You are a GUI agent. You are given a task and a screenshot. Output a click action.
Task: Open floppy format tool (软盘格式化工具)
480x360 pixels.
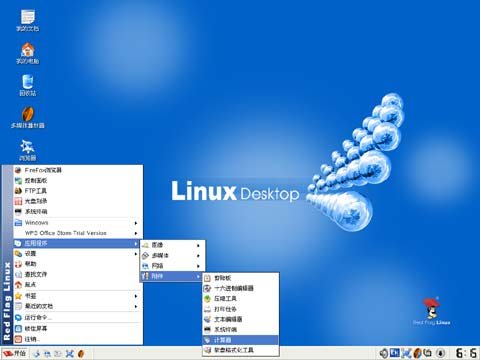click(240, 350)
